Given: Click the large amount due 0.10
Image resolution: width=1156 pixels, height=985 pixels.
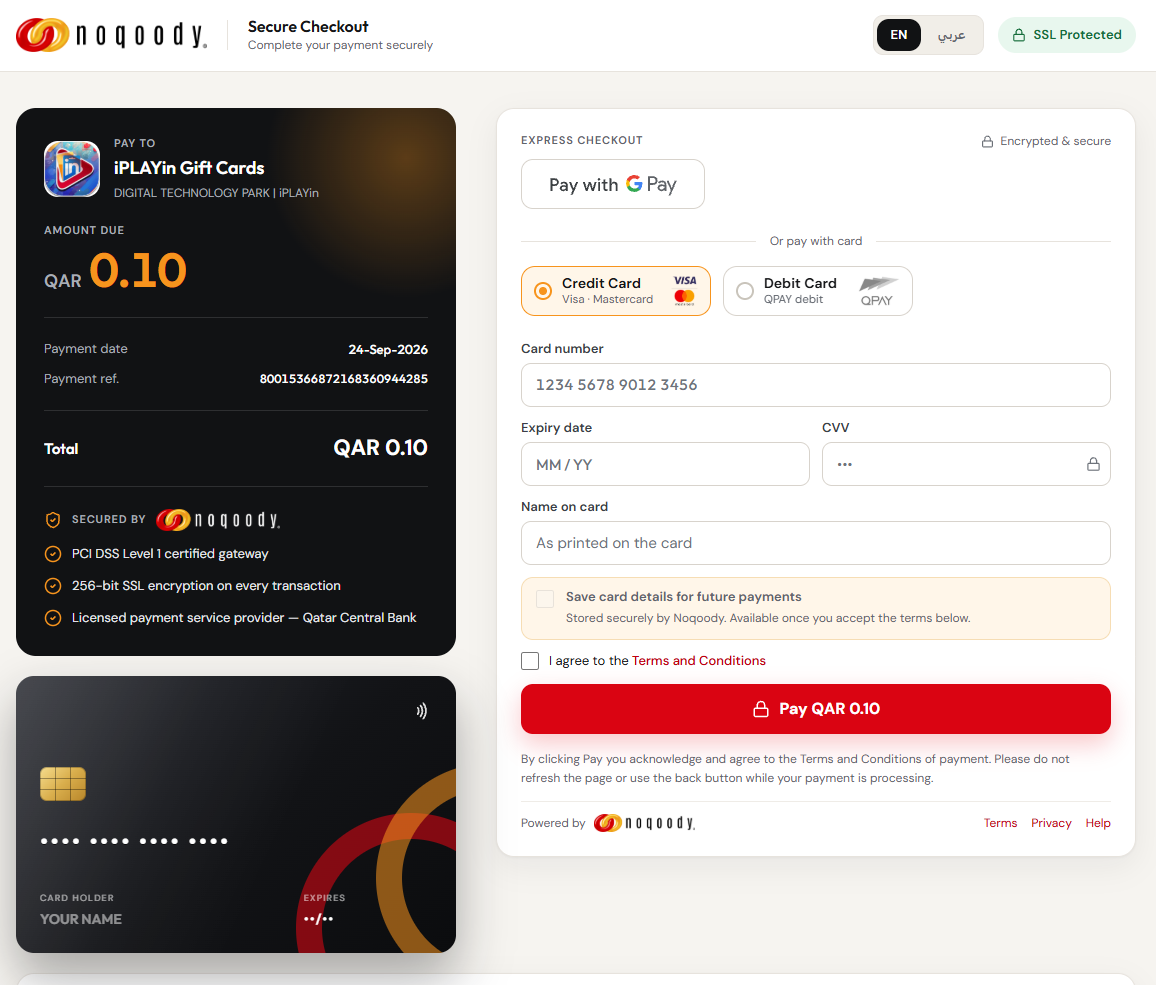Looking at the screenshot, I should (138, 270).
